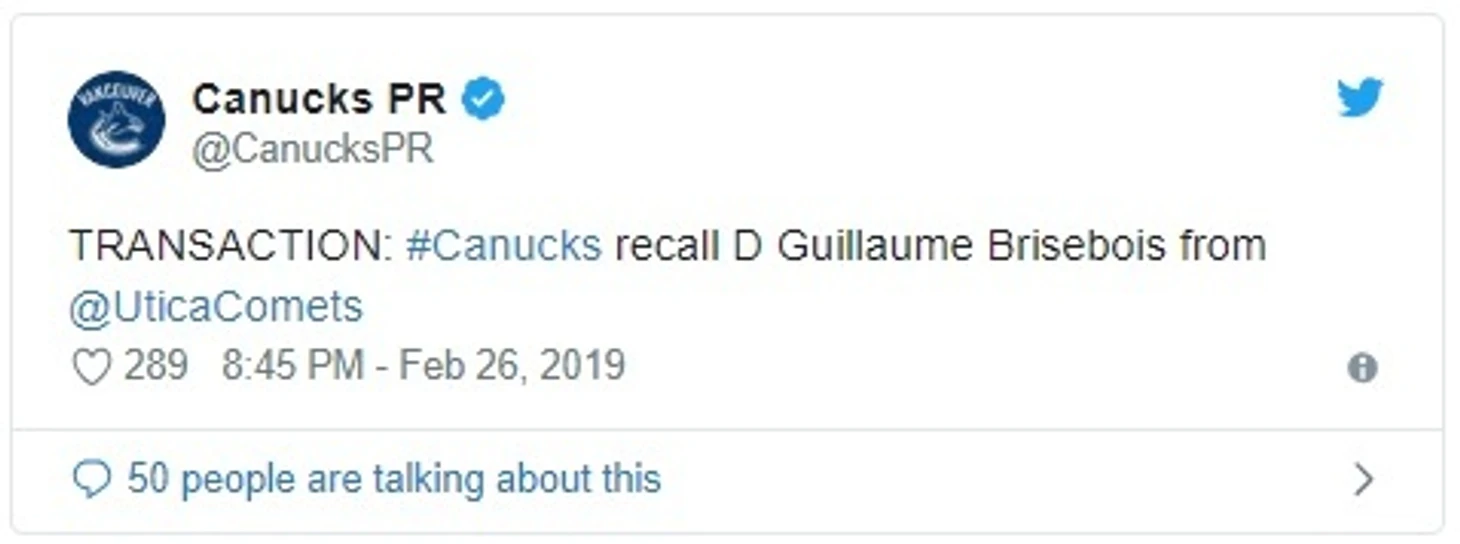Image resolution: width=1460 pixels, height=544 pixels.
Task: Click the name Guillaume Brisebois in tweet
Action: [x=970, y=245]
